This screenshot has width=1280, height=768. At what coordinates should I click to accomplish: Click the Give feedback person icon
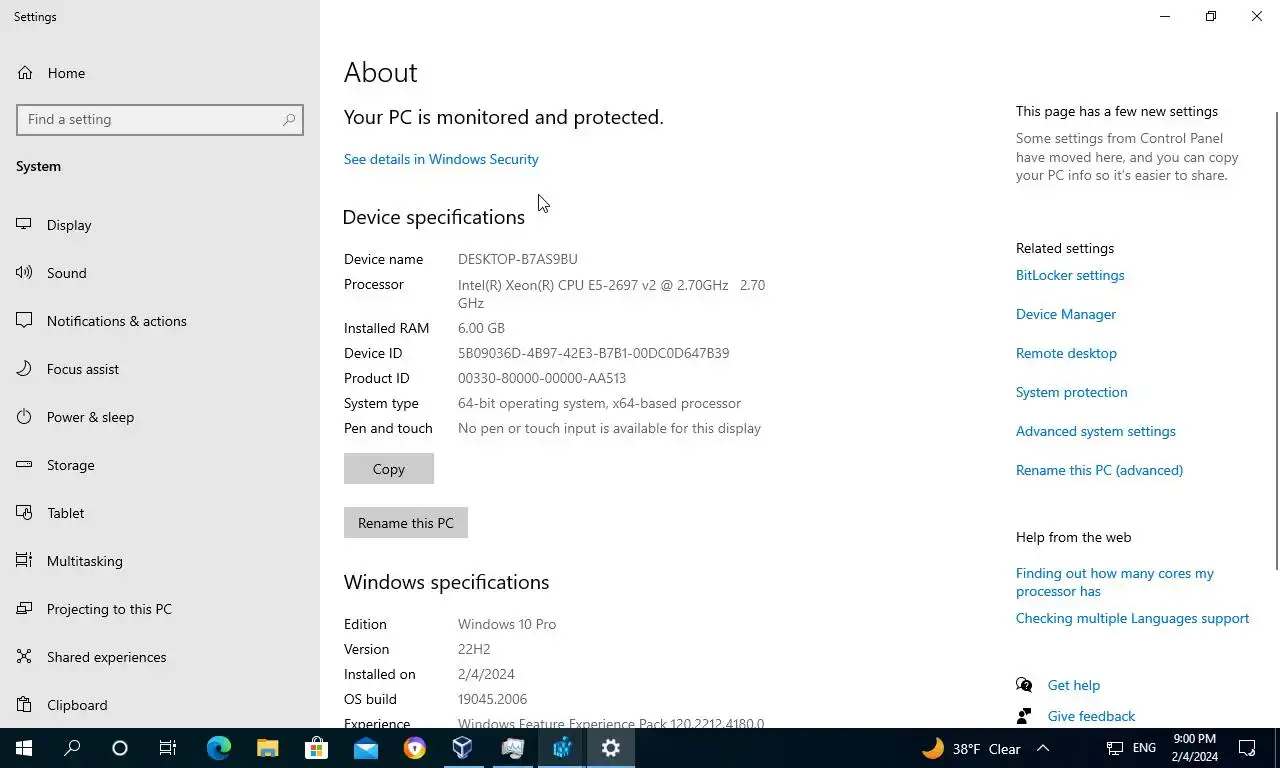pos(1024,716)
